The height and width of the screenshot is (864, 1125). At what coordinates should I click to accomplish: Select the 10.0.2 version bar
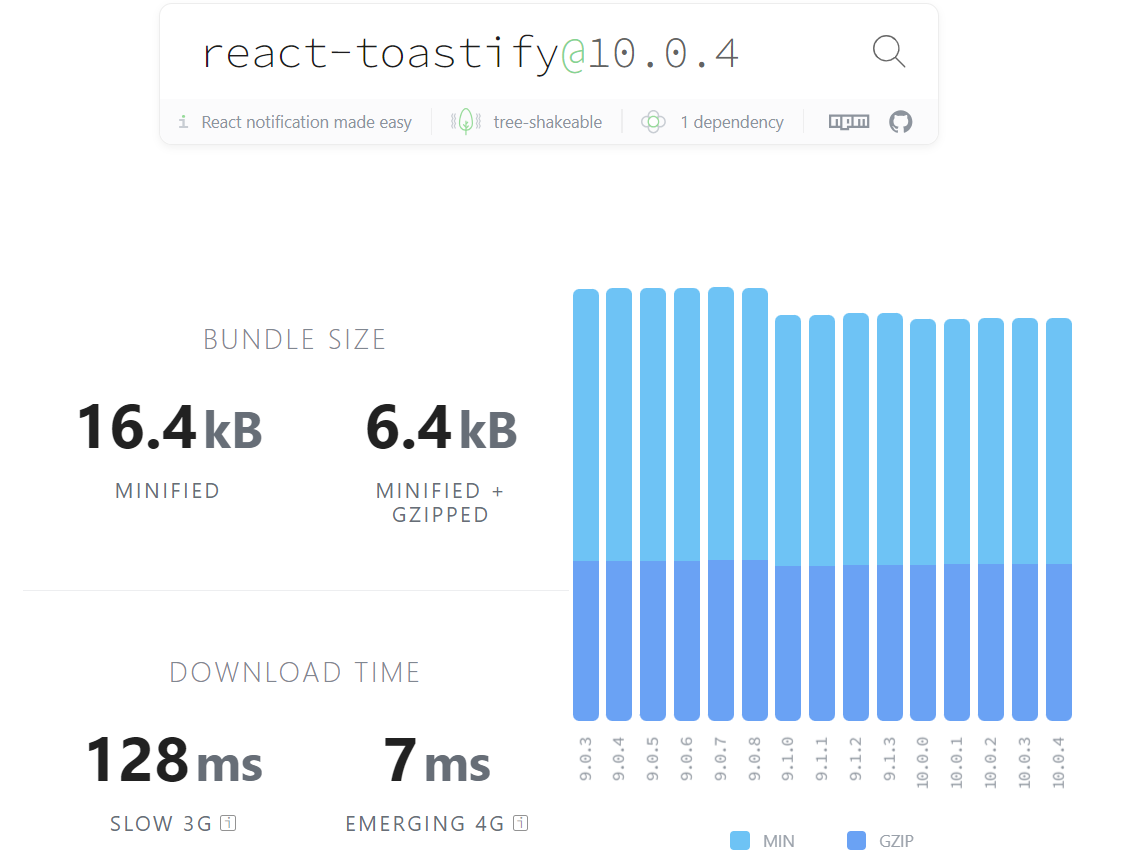click(x=991, y=520)
